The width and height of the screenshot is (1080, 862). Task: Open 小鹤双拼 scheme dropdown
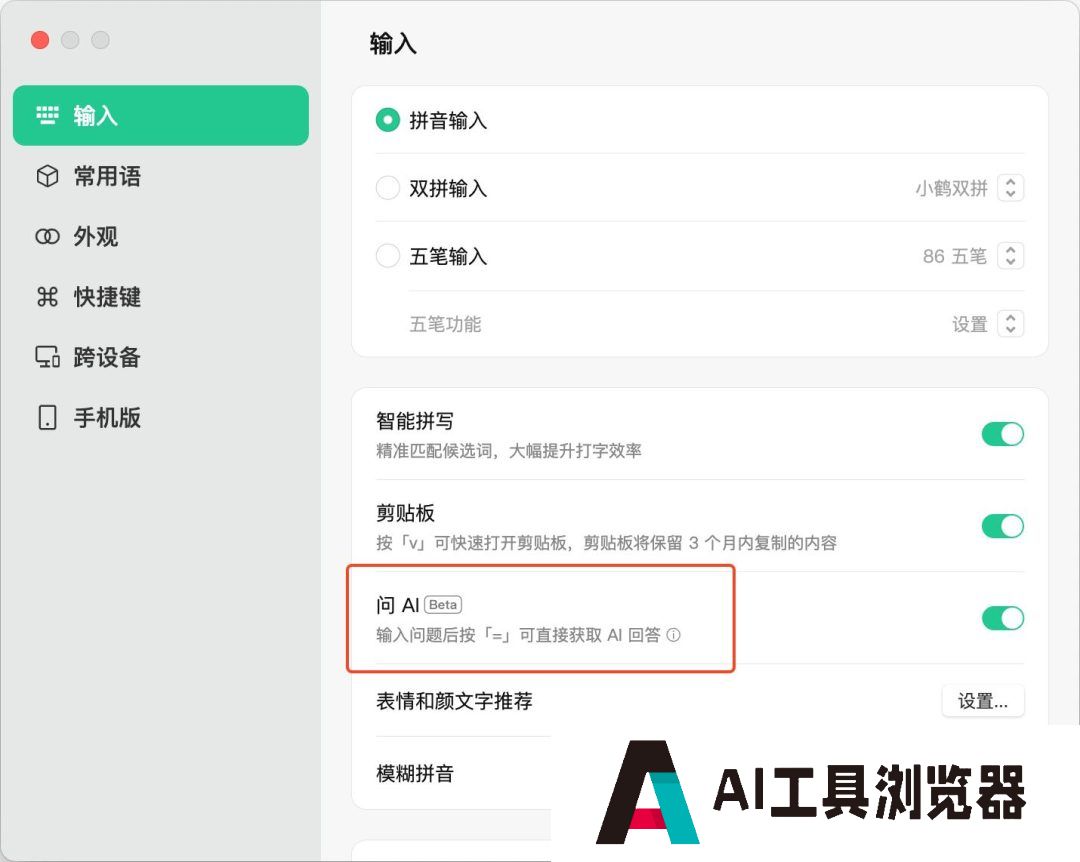pyautogui.click(x=1010, y=188)
